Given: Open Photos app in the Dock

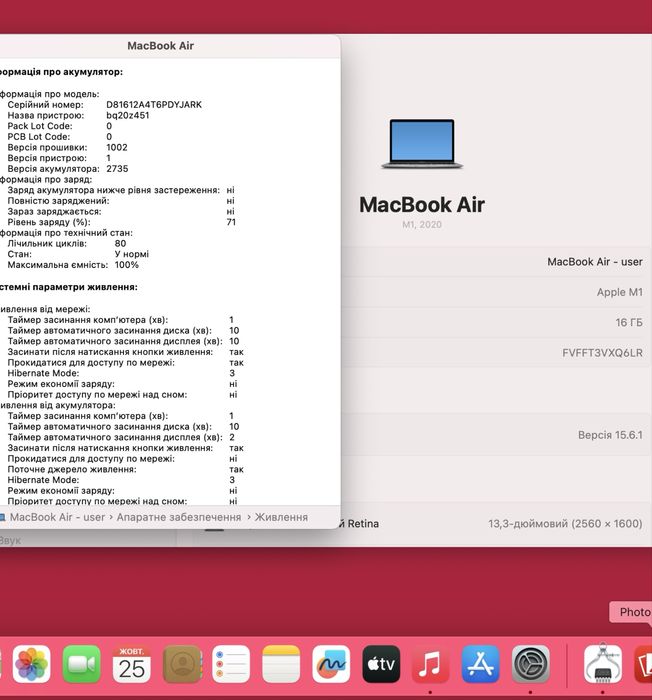Looking at the screenshot, I should (31, 664).
